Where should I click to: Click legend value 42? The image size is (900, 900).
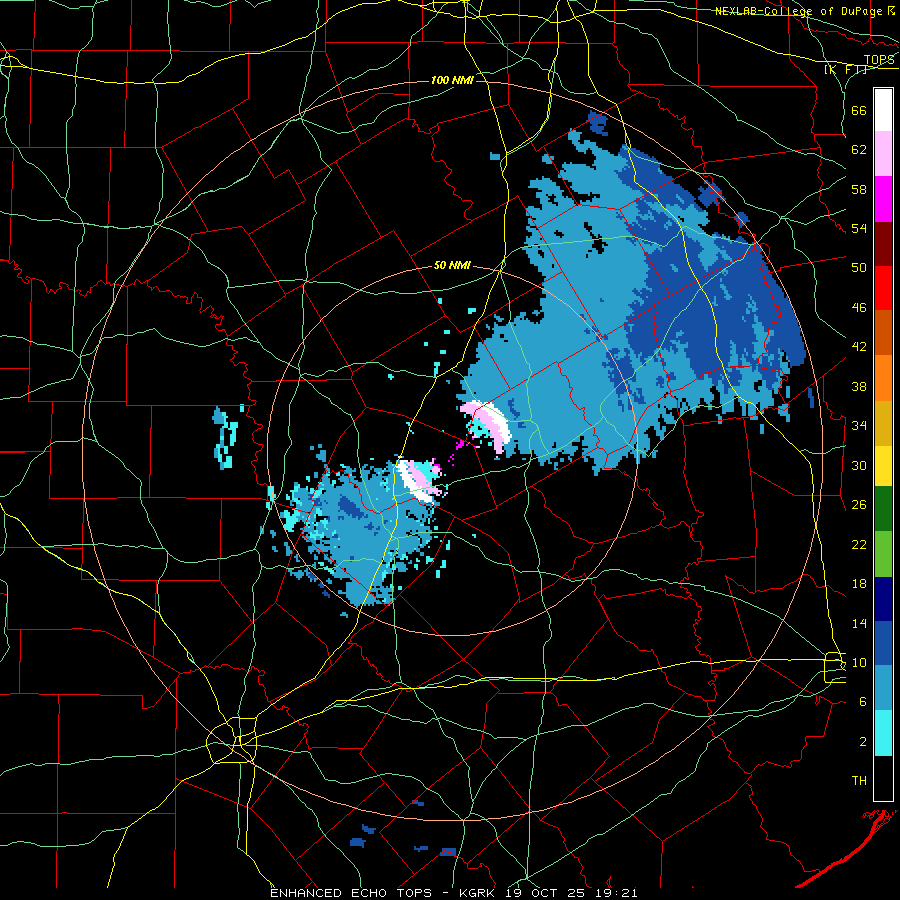(859, 347)
